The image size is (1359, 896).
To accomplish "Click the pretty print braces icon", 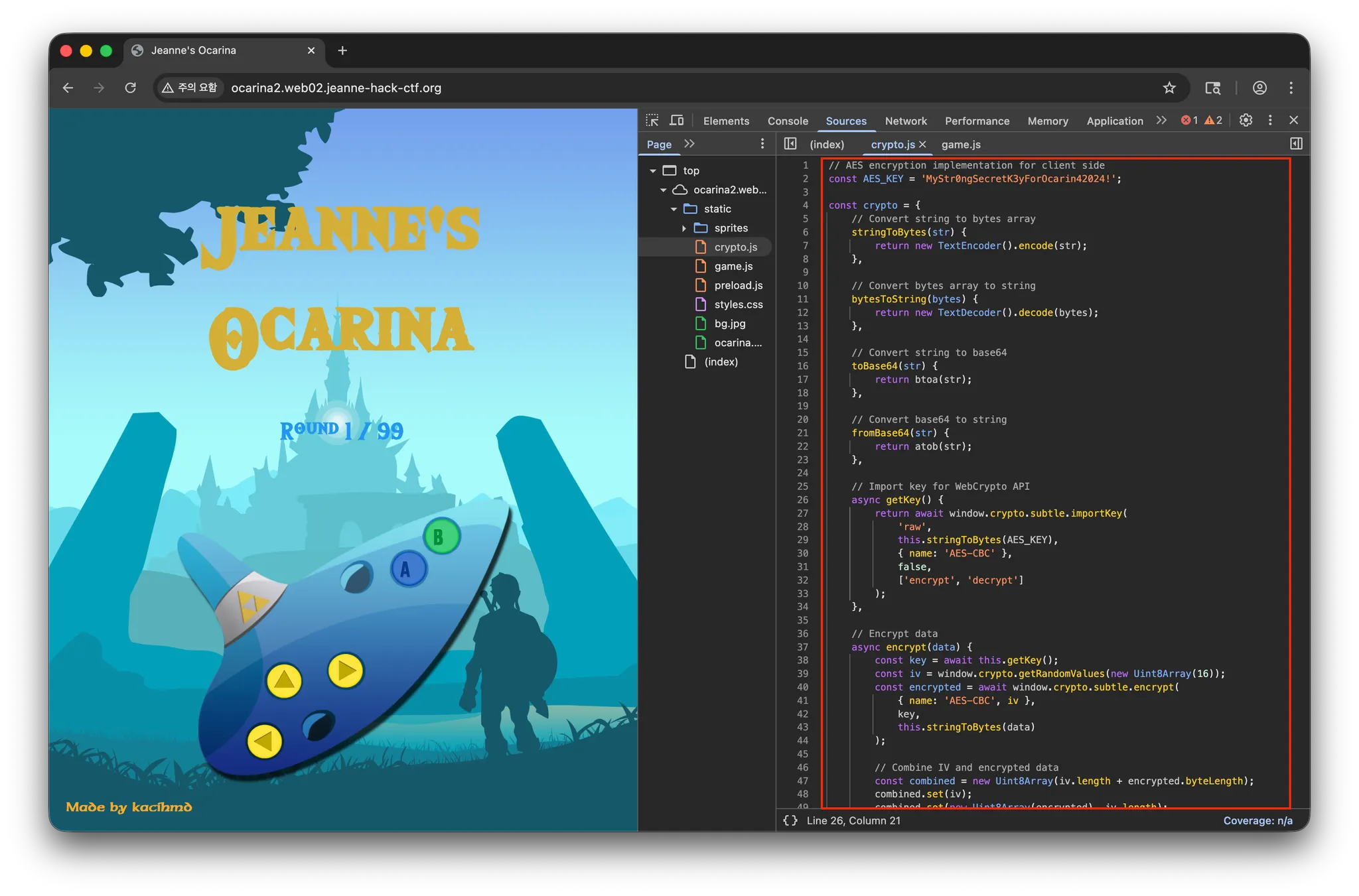I will point(790,820).
